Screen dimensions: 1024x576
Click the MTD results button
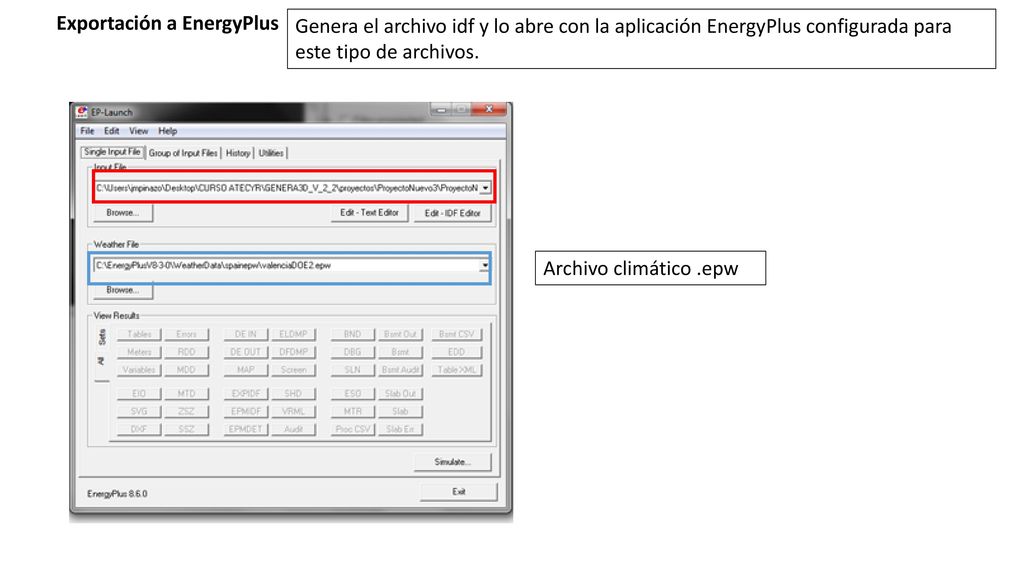tap(186, 394)
